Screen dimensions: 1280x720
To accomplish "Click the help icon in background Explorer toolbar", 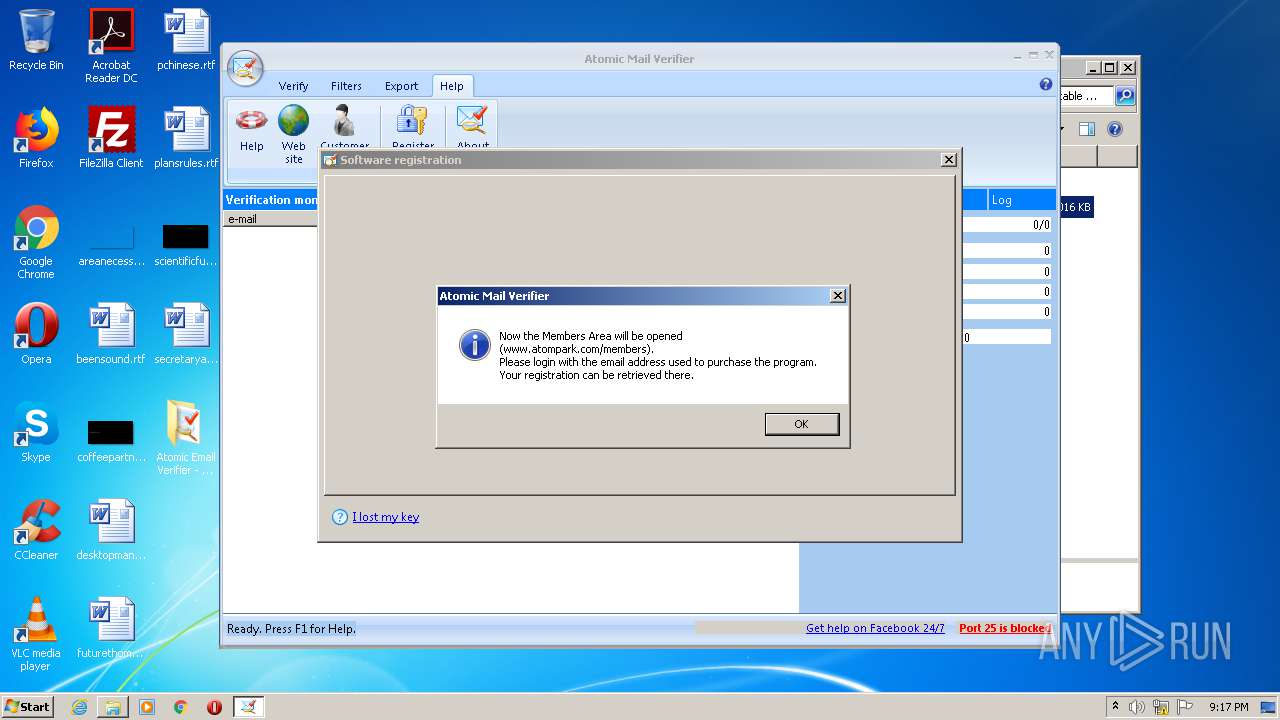I will pyautogui.click(x=1115, y=129).
